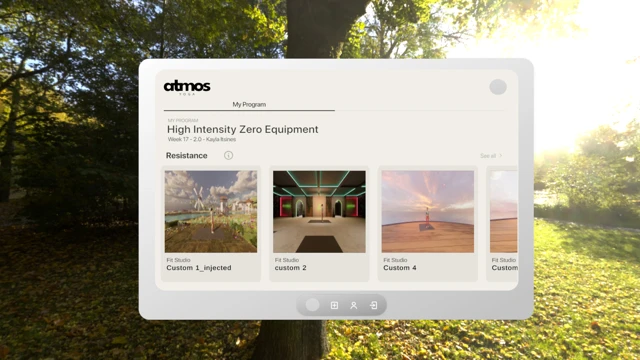Image resolution: width=640 pixels, height=360 pixels.
Task: Click Week 17 - 2.0 program subtitle
Action: coord(202,139)
